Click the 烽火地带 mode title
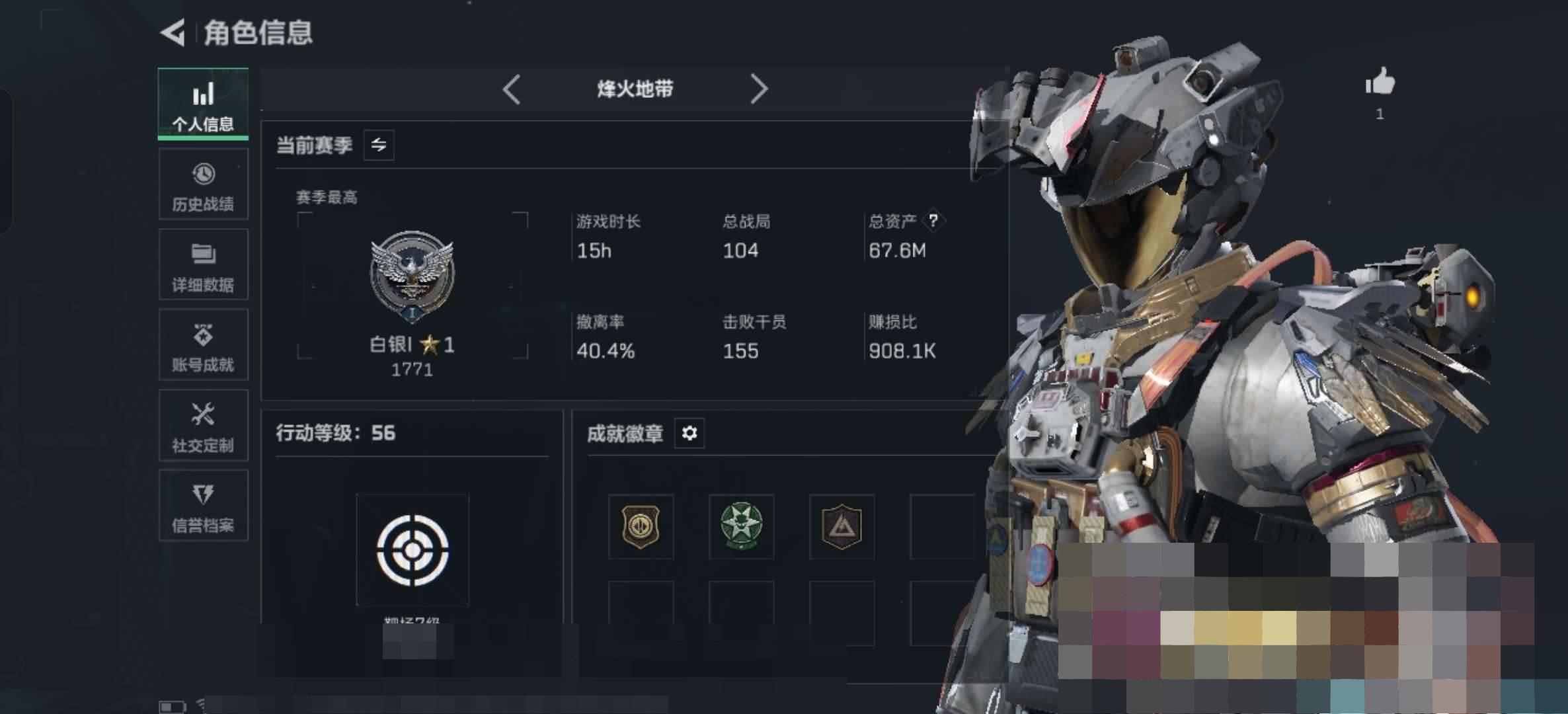Viewport: 1568px width, 714px height. click(635, 89)
